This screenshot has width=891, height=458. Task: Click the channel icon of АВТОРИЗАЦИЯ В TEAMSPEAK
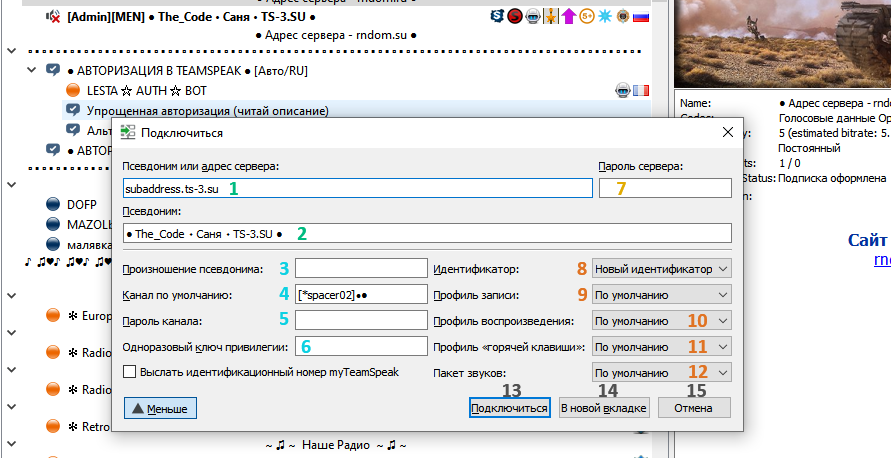[53, 70]
